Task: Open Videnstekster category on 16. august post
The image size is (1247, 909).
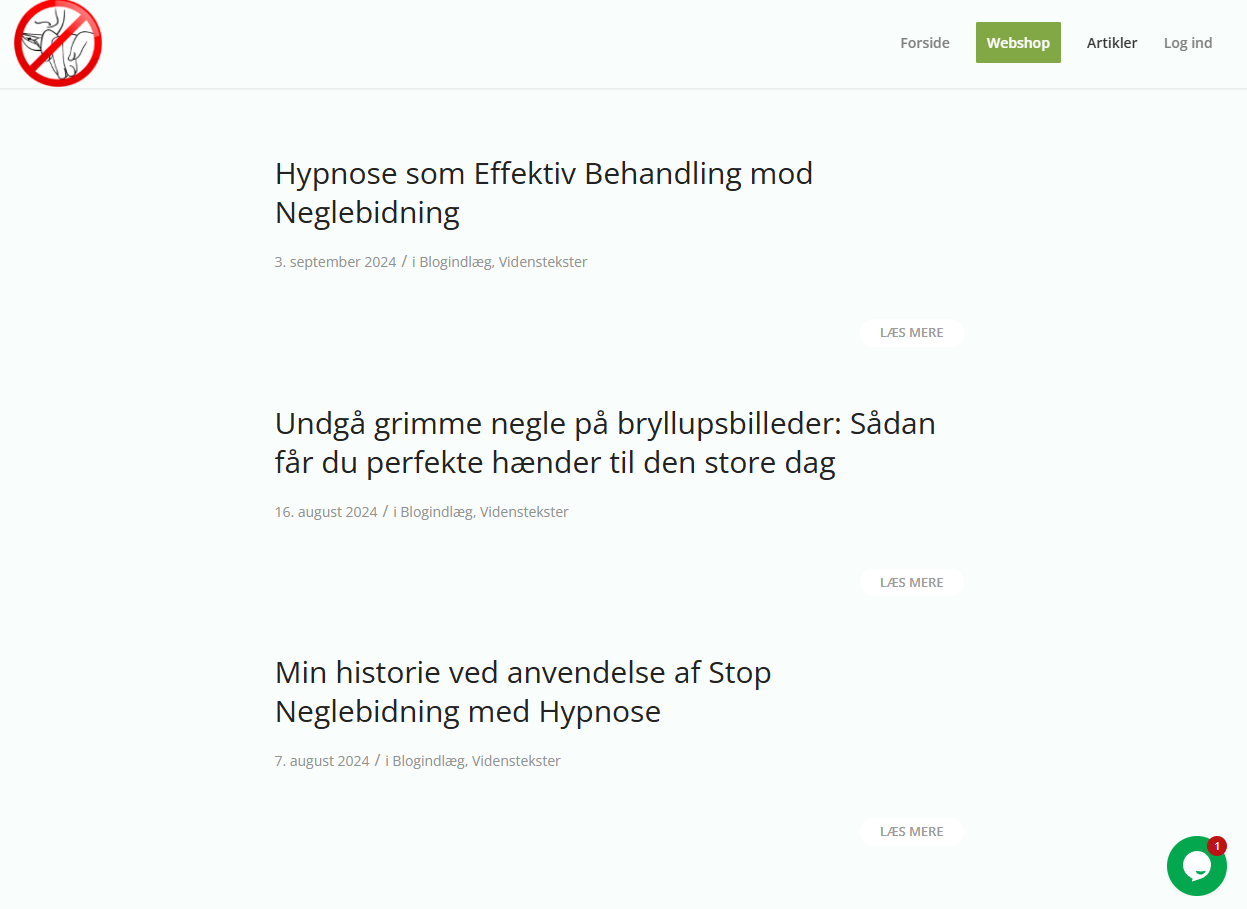Action: pyautogui.click(x=524, y=512)
